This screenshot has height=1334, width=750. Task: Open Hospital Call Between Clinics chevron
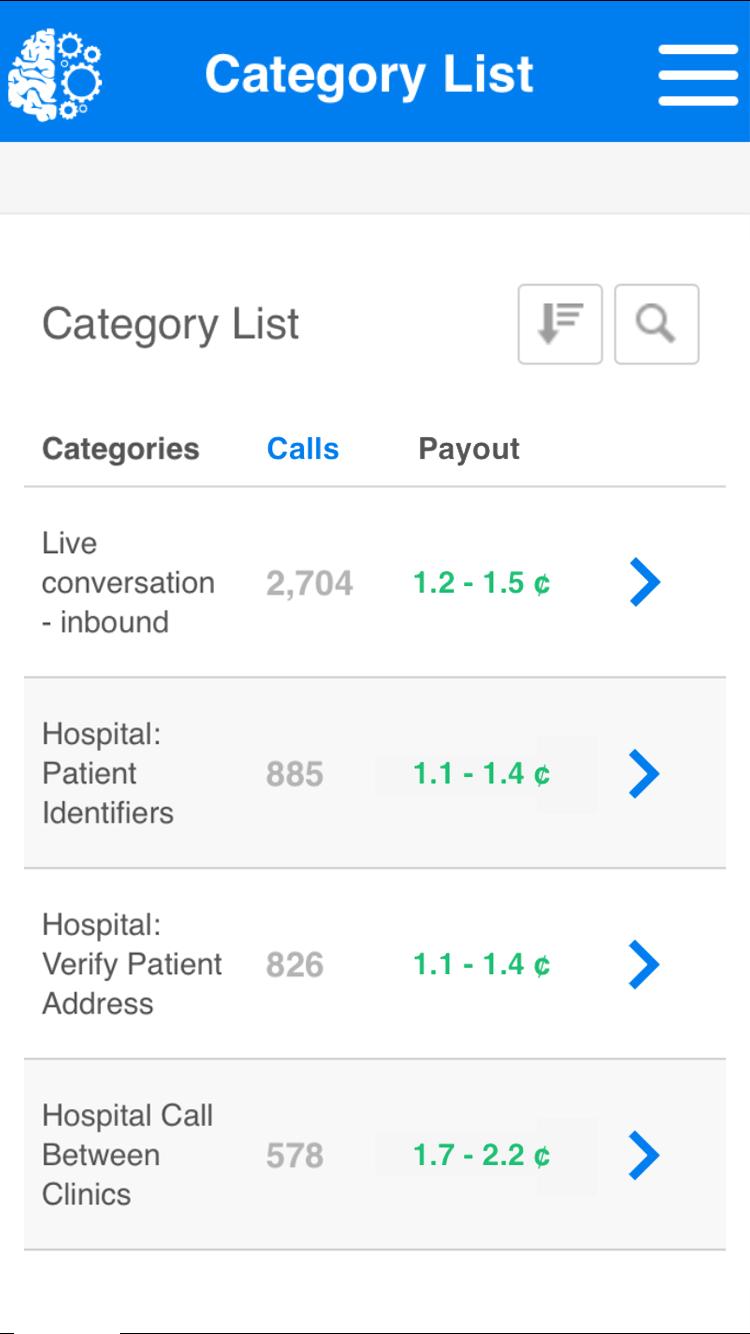[645, 1155]
